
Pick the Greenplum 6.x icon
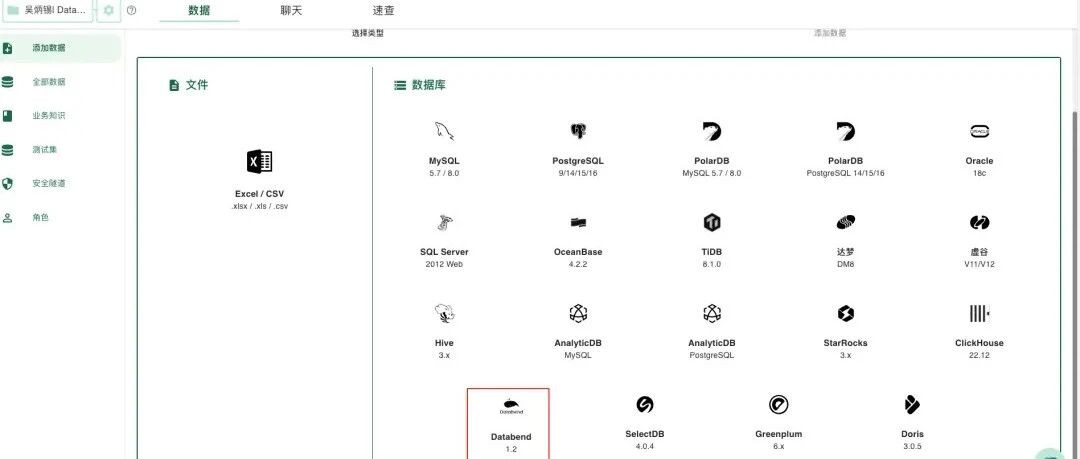[778, 405]
